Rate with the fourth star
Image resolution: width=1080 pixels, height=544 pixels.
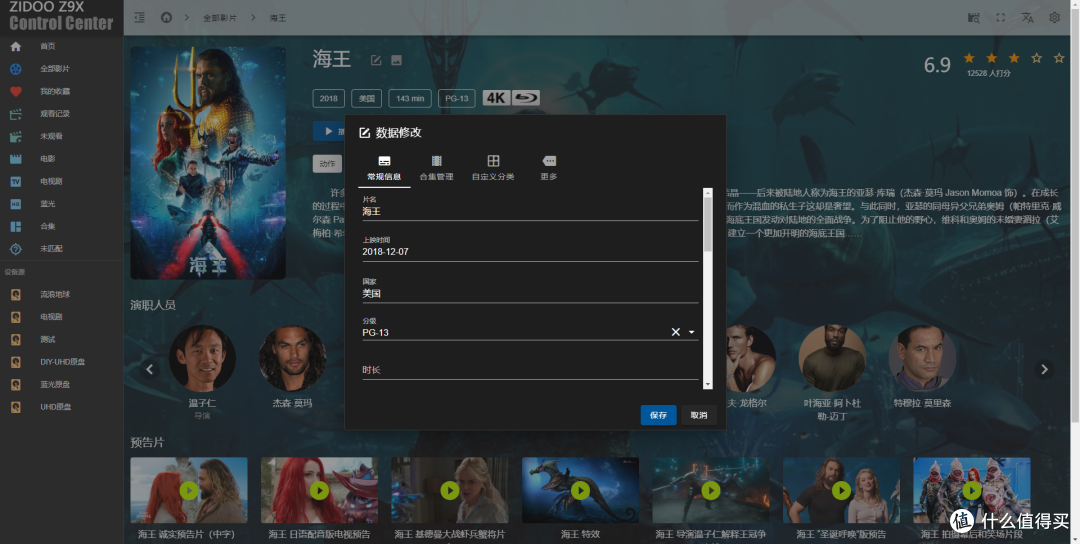click(x=1037, y=58)
